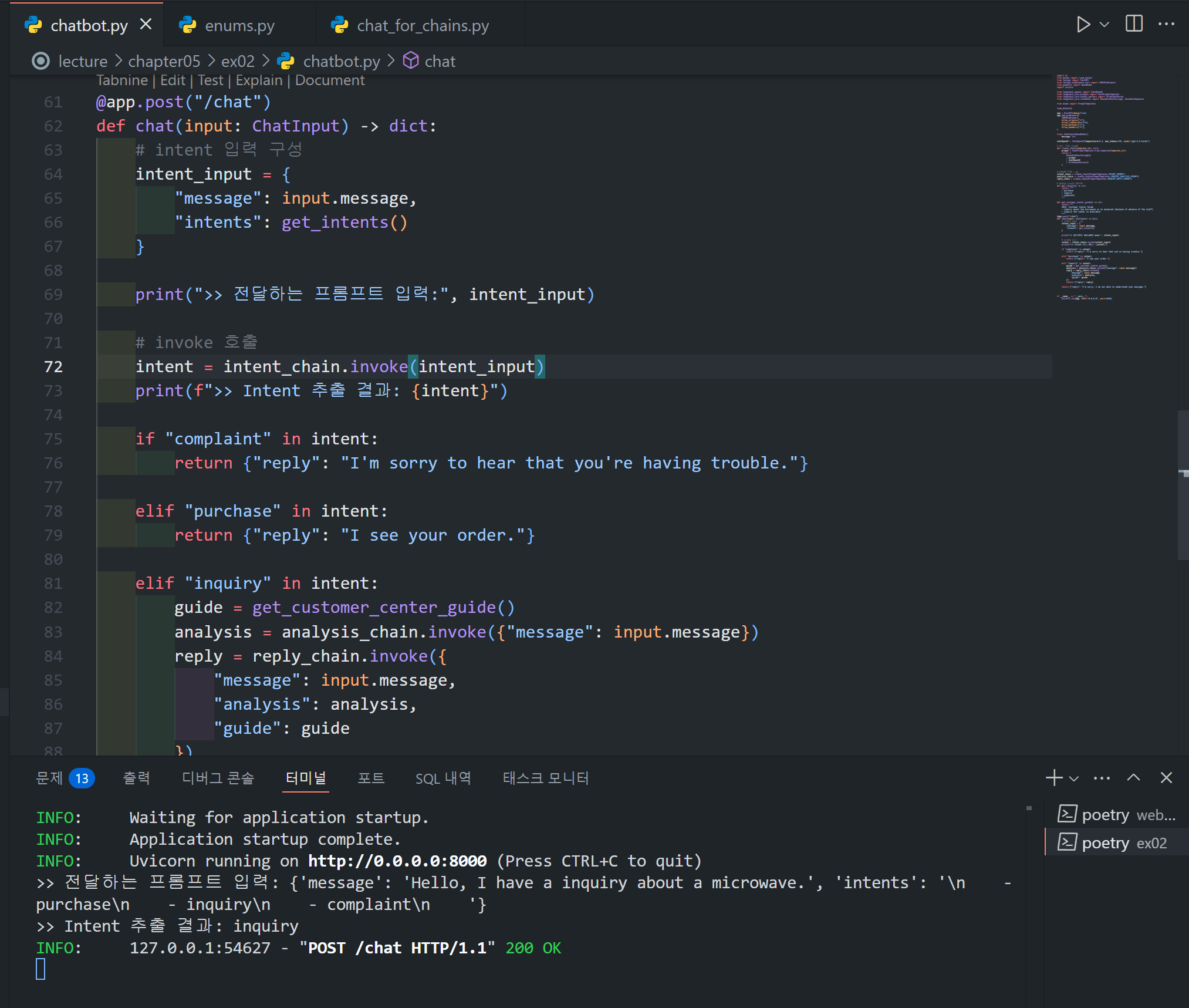Click the split editor icon
Image resolution: width=1189 pixels, height=1008 pixels.
click(x=1134, y=25)
